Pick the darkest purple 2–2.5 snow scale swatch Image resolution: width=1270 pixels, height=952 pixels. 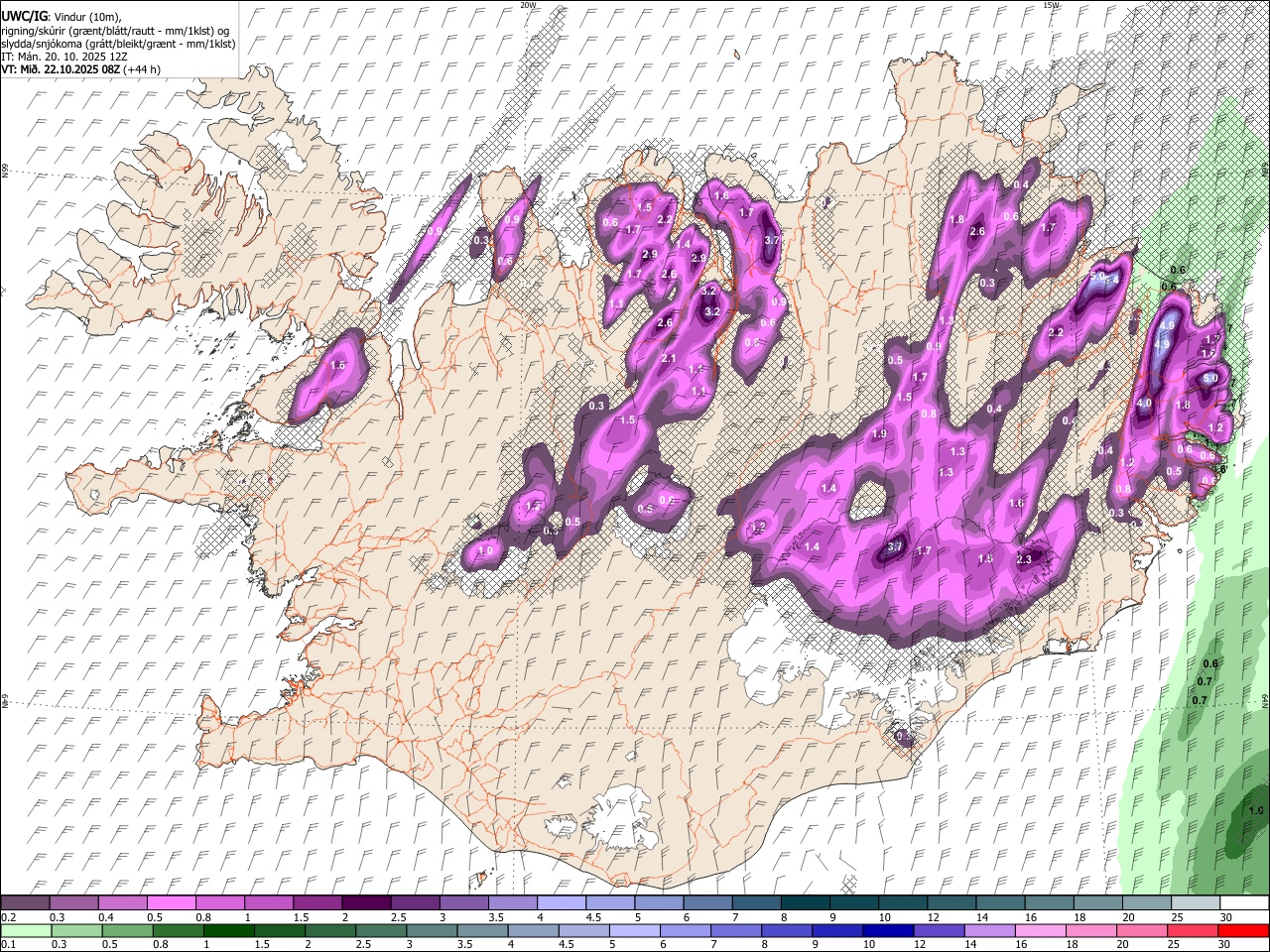click(x=366, y=903)
